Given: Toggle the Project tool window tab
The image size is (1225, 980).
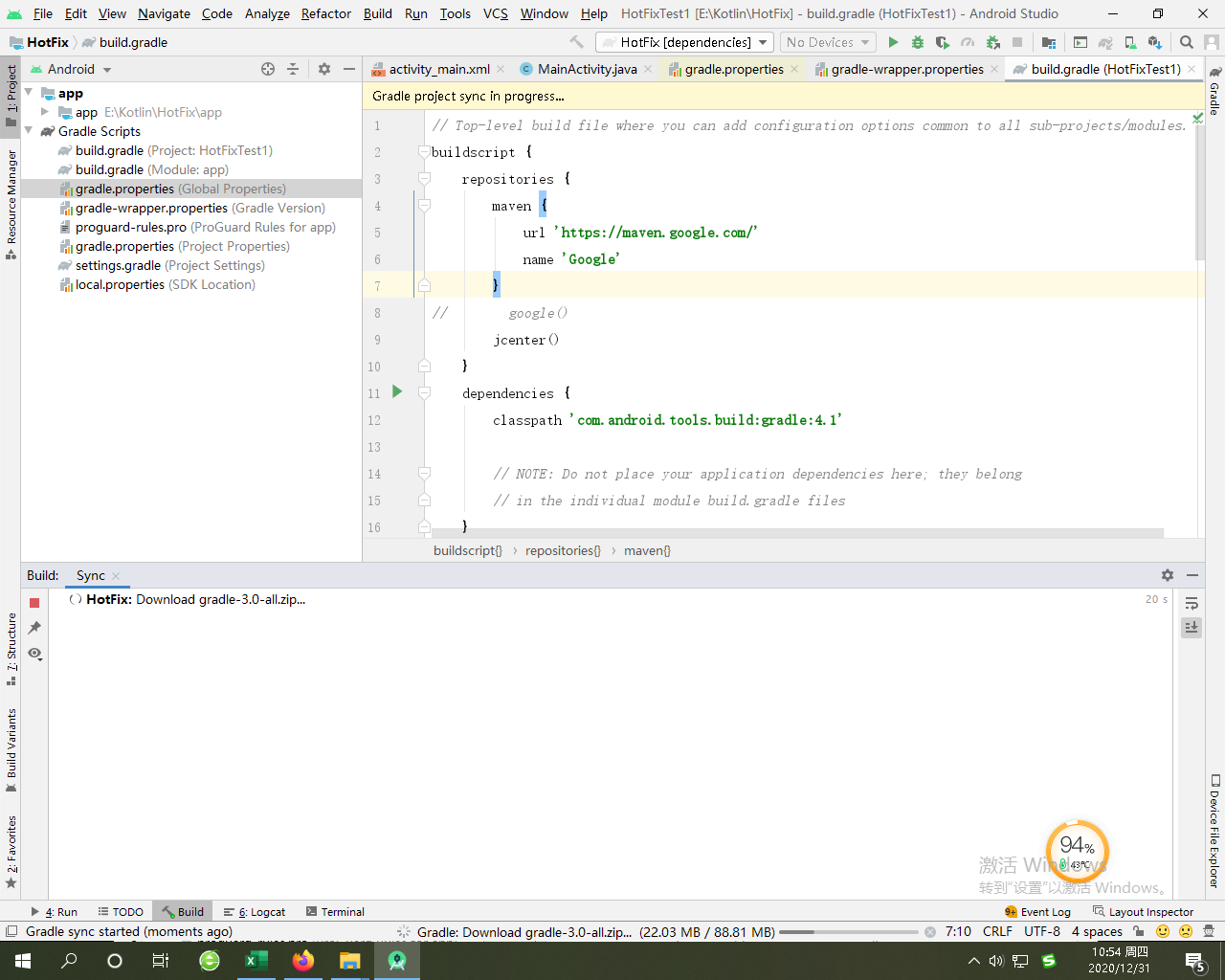Looking at the screenshot, I should point(11,96).
